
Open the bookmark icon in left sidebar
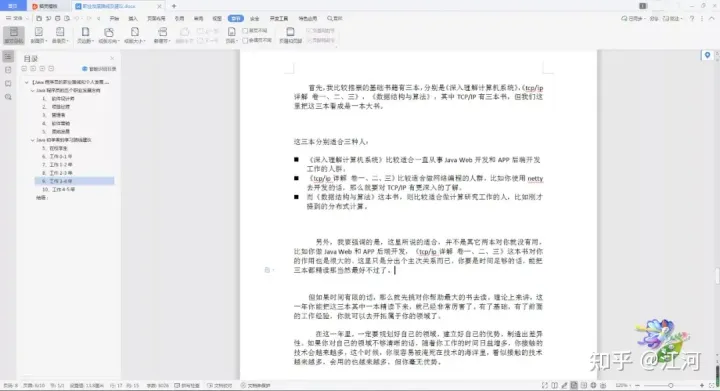coord(8,84)
